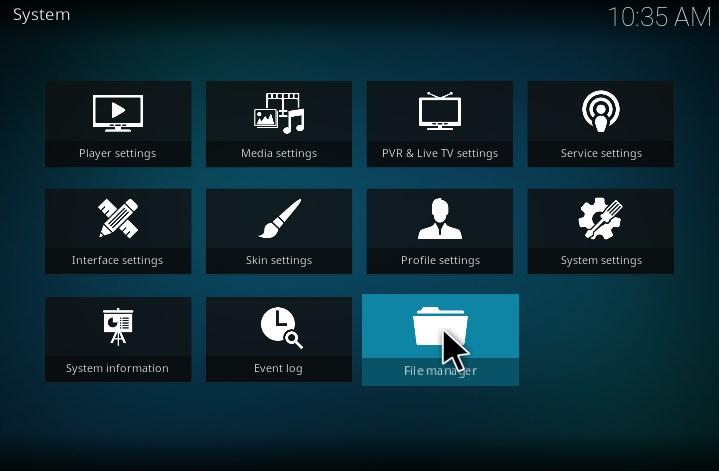Open PVR & Live TV settings tile

440,124
